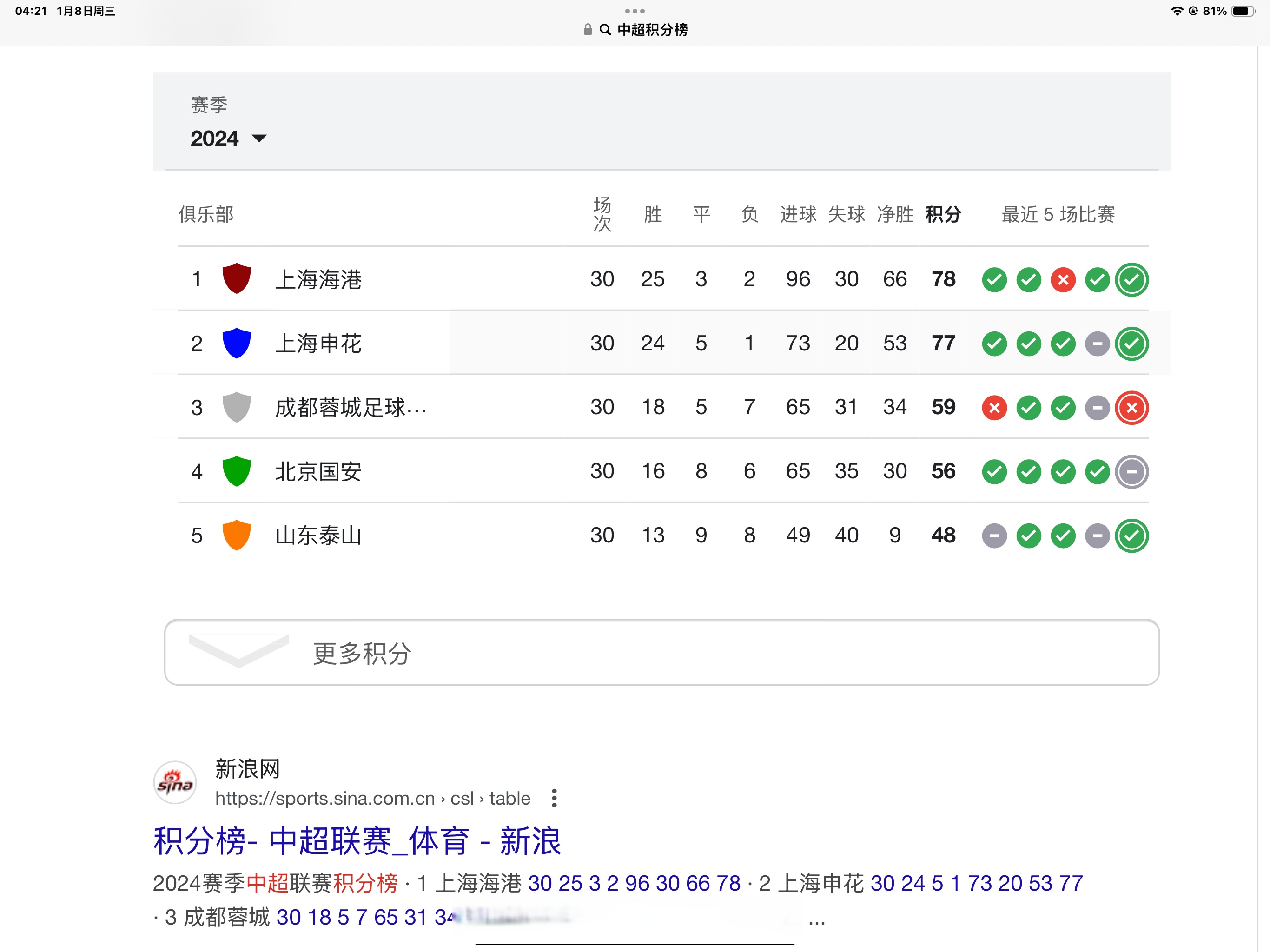
Task: Select the 成都蓉城足球… team name
Action: [x=351, y=408]
